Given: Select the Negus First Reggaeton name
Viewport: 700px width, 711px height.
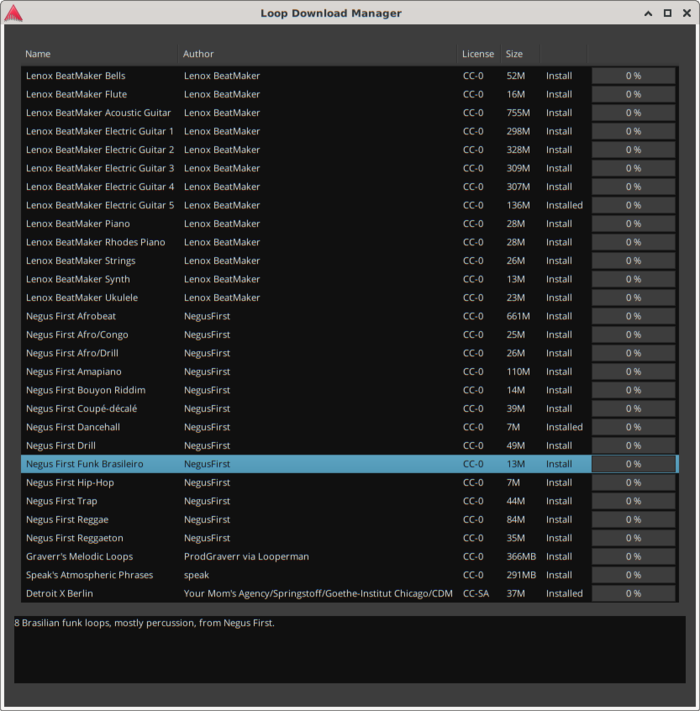Looking at the screenshot, I should pos(74,539).
